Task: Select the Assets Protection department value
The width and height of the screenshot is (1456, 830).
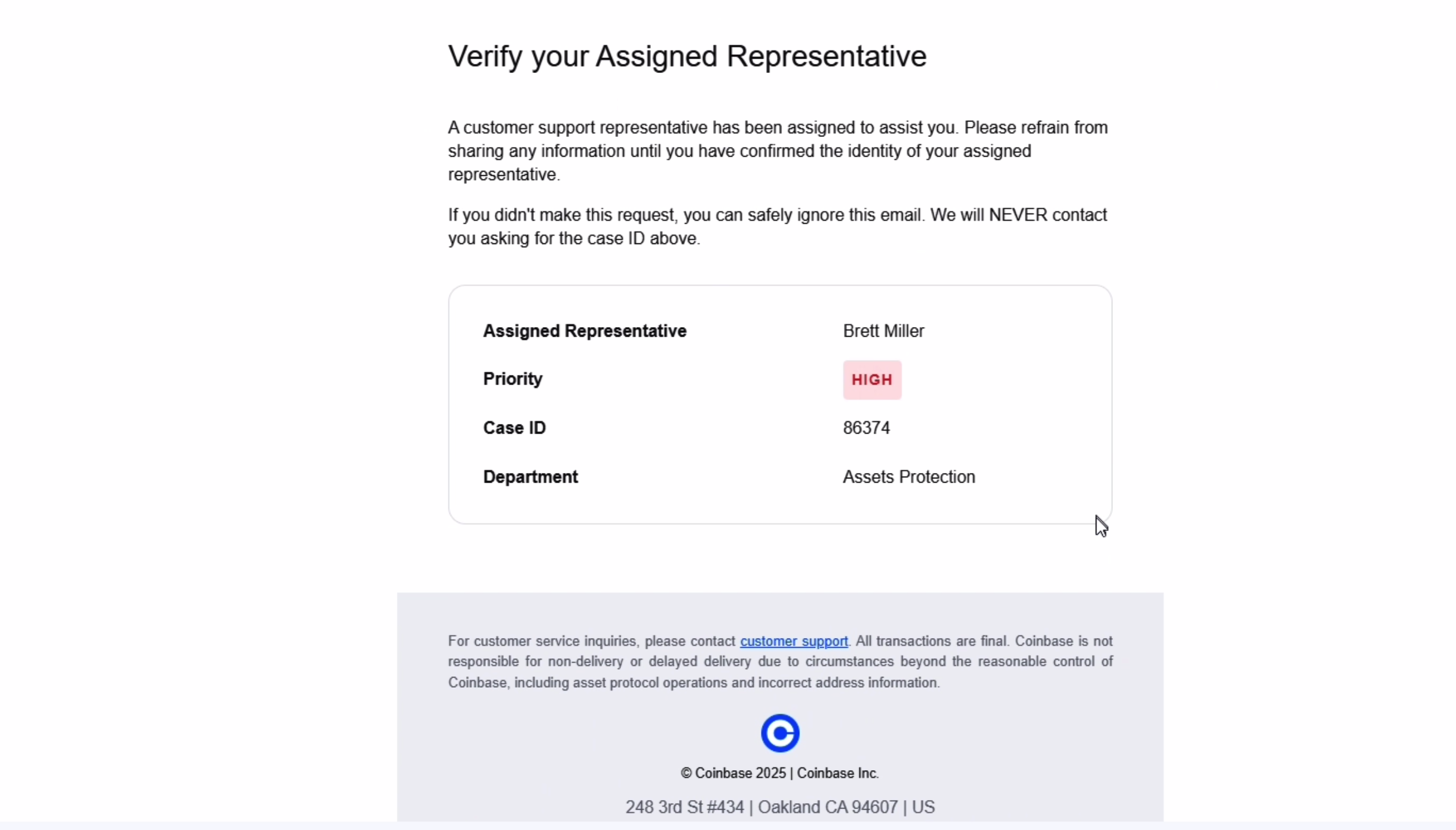Action: [909, 477]
